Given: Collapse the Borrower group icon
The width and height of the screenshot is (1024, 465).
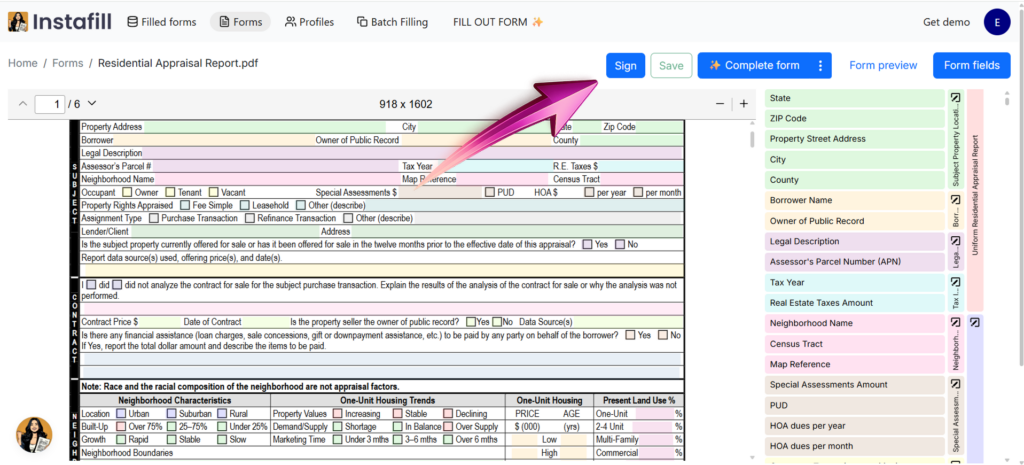Looking at the screenshot, I should 955,199.
